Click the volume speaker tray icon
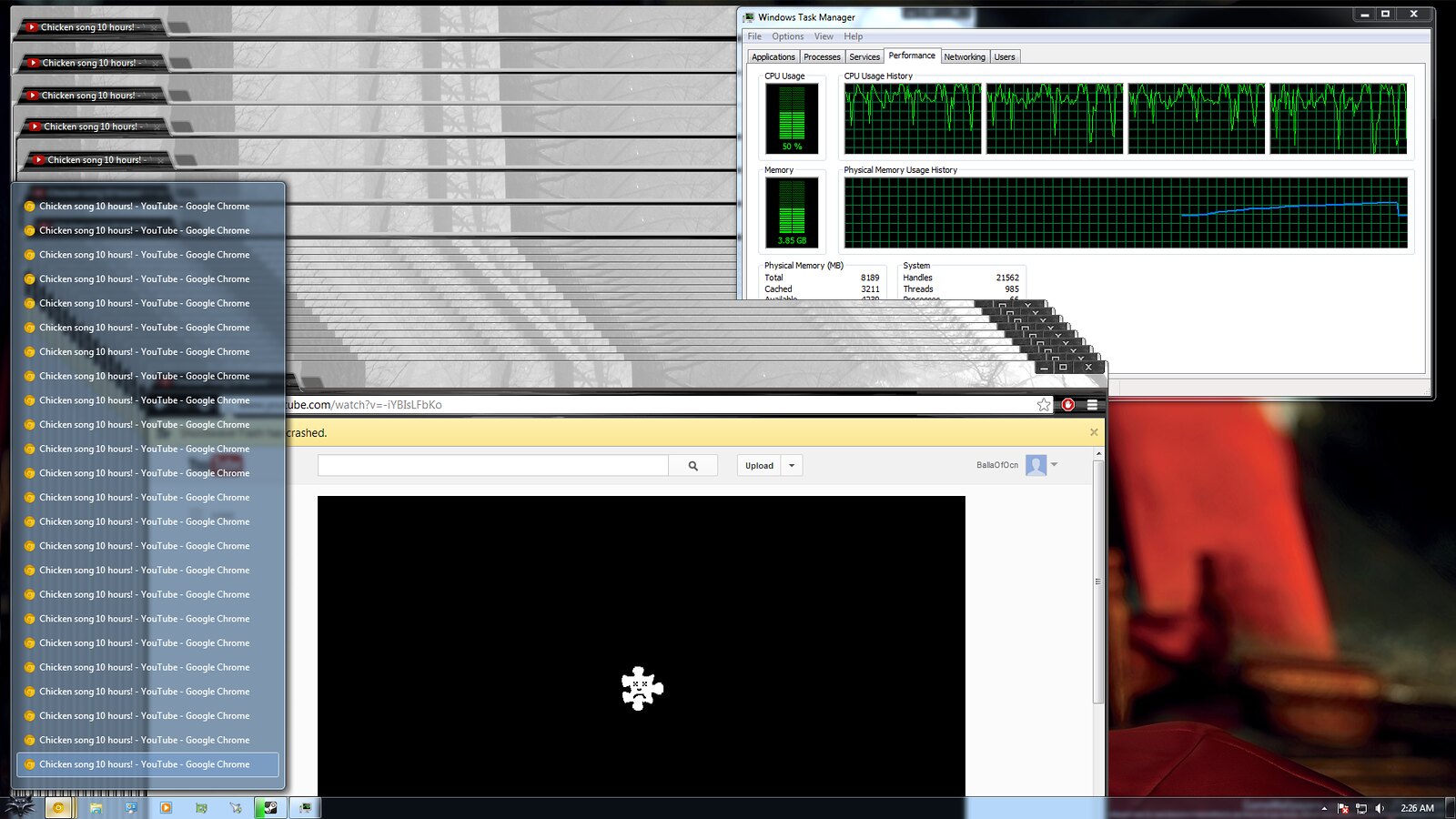The image size is (1456, 819). [x=1380, y=808]
